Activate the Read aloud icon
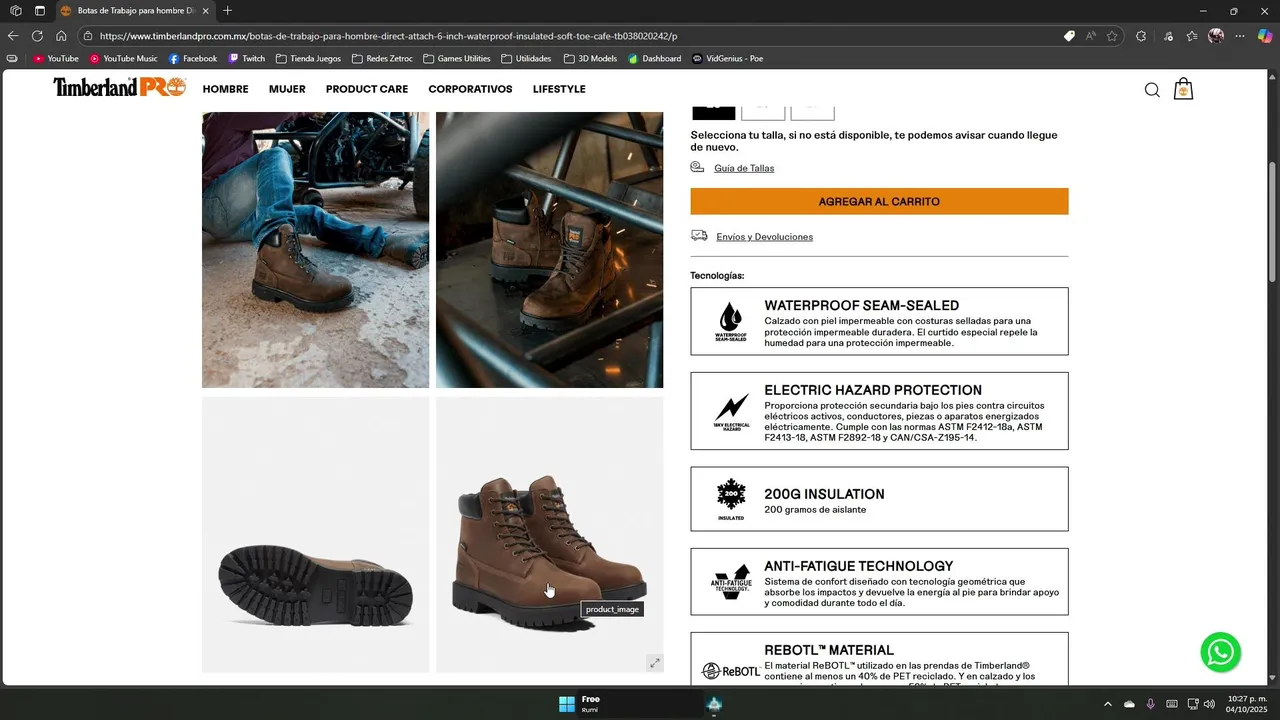Viewport: 1280px width, 720px height. click(x=1090, y=36)
